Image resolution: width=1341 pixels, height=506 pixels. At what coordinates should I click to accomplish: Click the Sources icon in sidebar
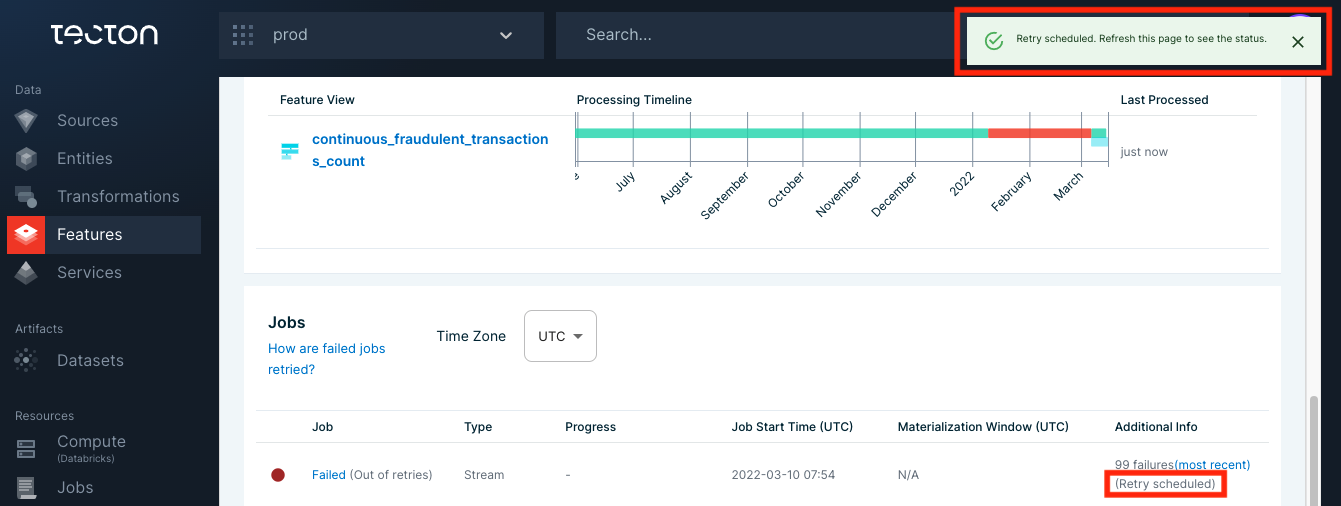[x=26, y=121]
